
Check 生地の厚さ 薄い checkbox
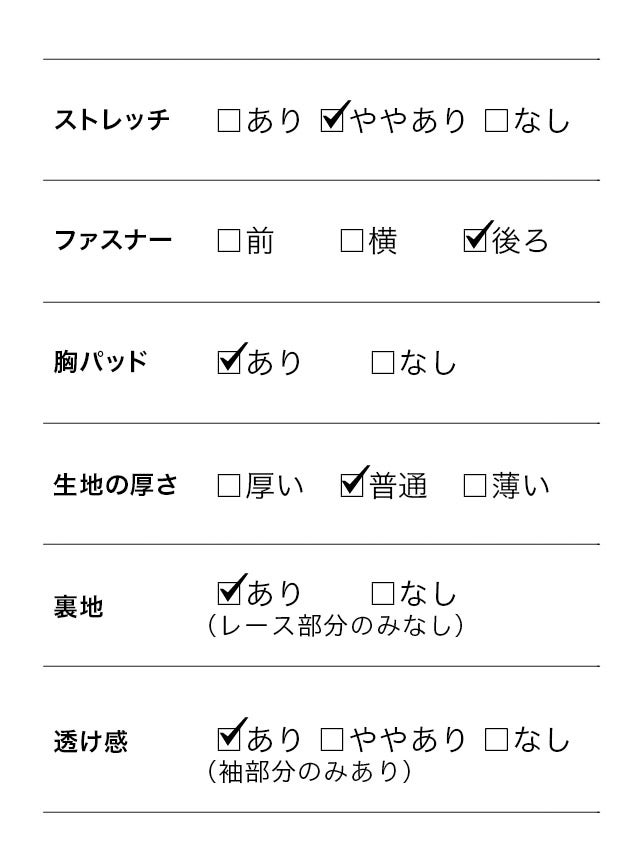475,487
